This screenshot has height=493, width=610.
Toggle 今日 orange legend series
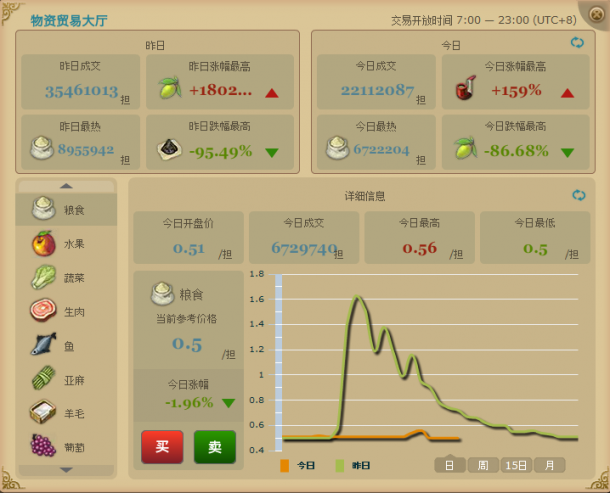click(298, 465)
